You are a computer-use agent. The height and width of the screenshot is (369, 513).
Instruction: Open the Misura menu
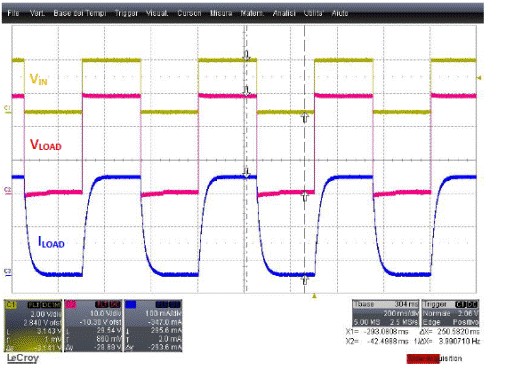point(221,13)
